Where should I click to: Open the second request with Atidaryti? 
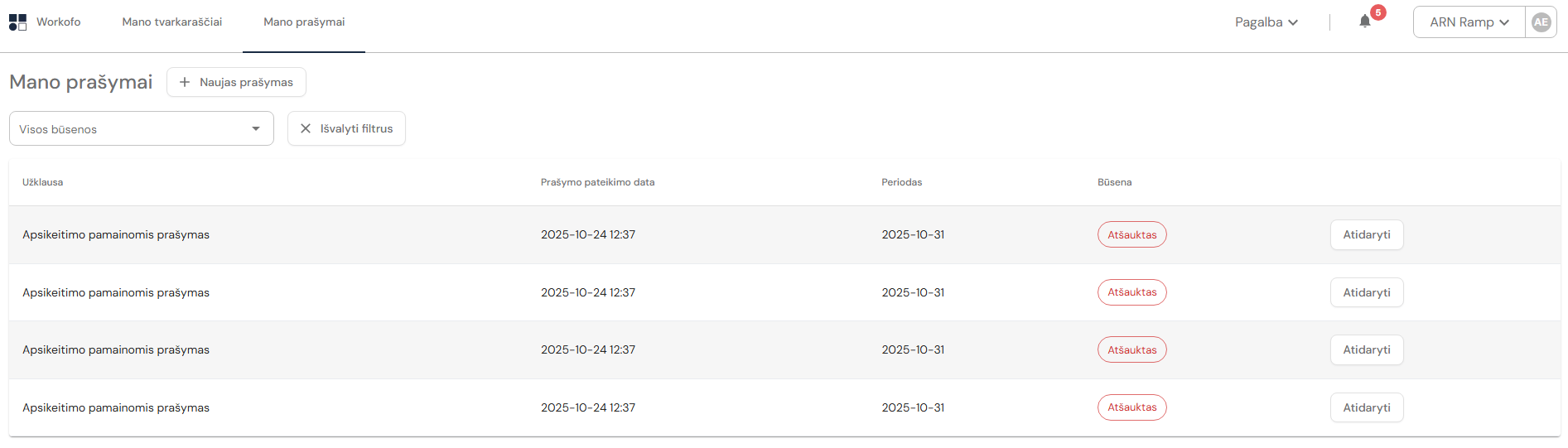click(1367, 292)
